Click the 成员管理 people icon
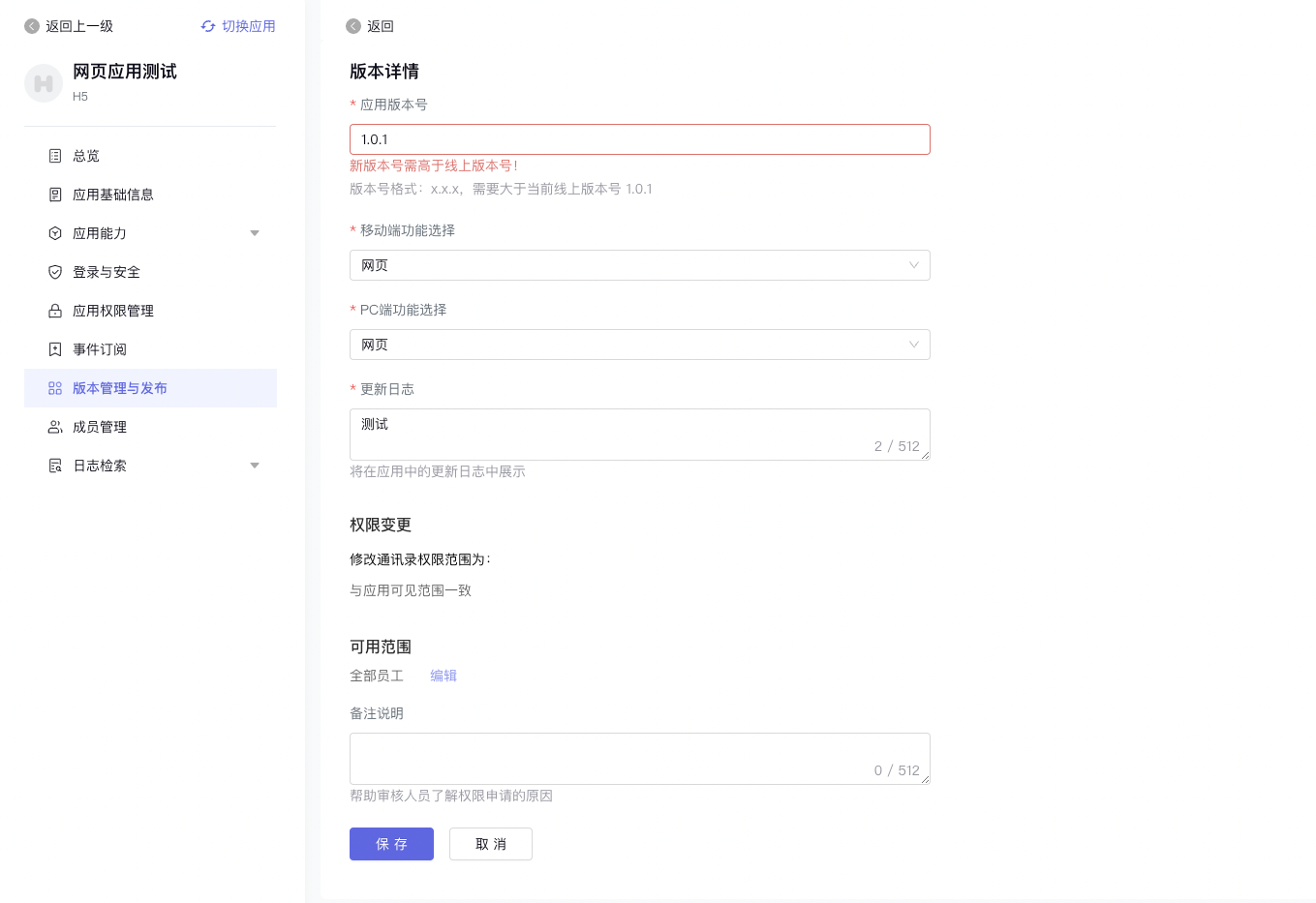This screenshot has width=1316, height=903. tap(55, 427)
